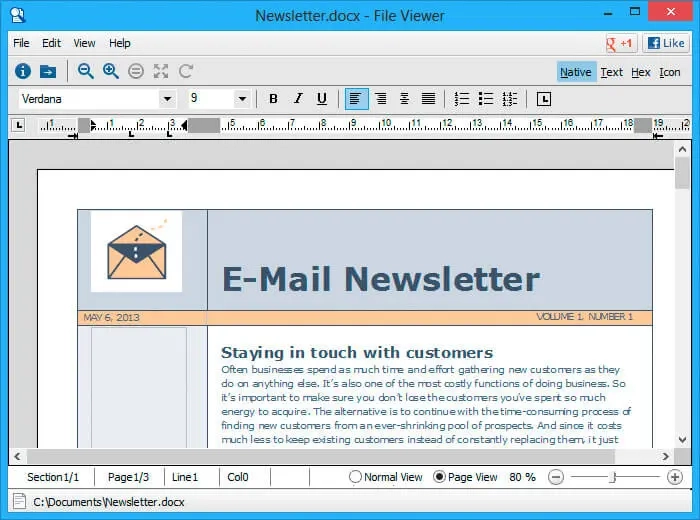This screenshot has width=700, height=520.
Task: Toggle bold formatting
Action: pos(273,99)
